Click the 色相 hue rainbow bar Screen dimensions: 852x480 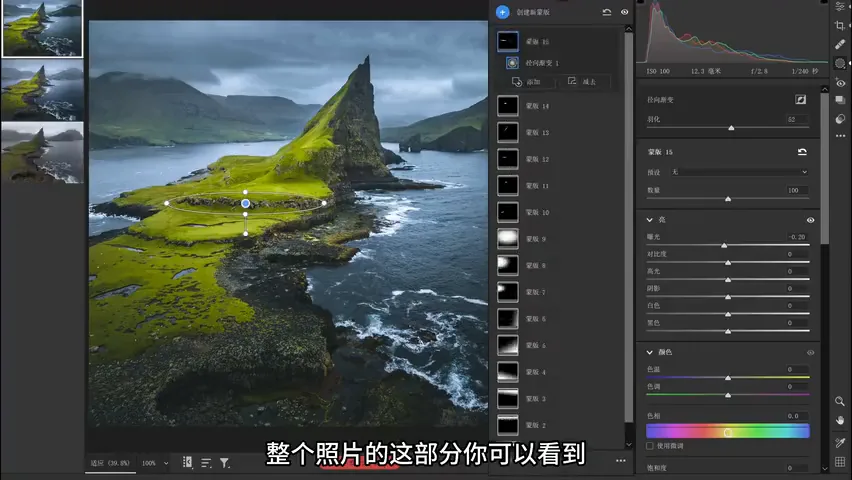coord(728,432)
